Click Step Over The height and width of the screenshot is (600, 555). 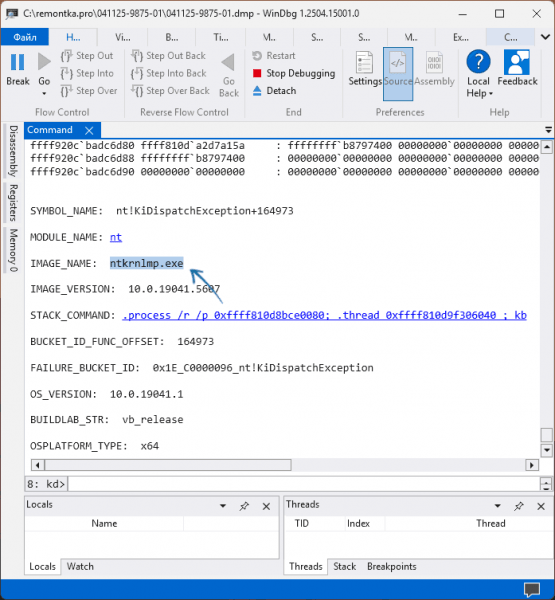(88, 91)
